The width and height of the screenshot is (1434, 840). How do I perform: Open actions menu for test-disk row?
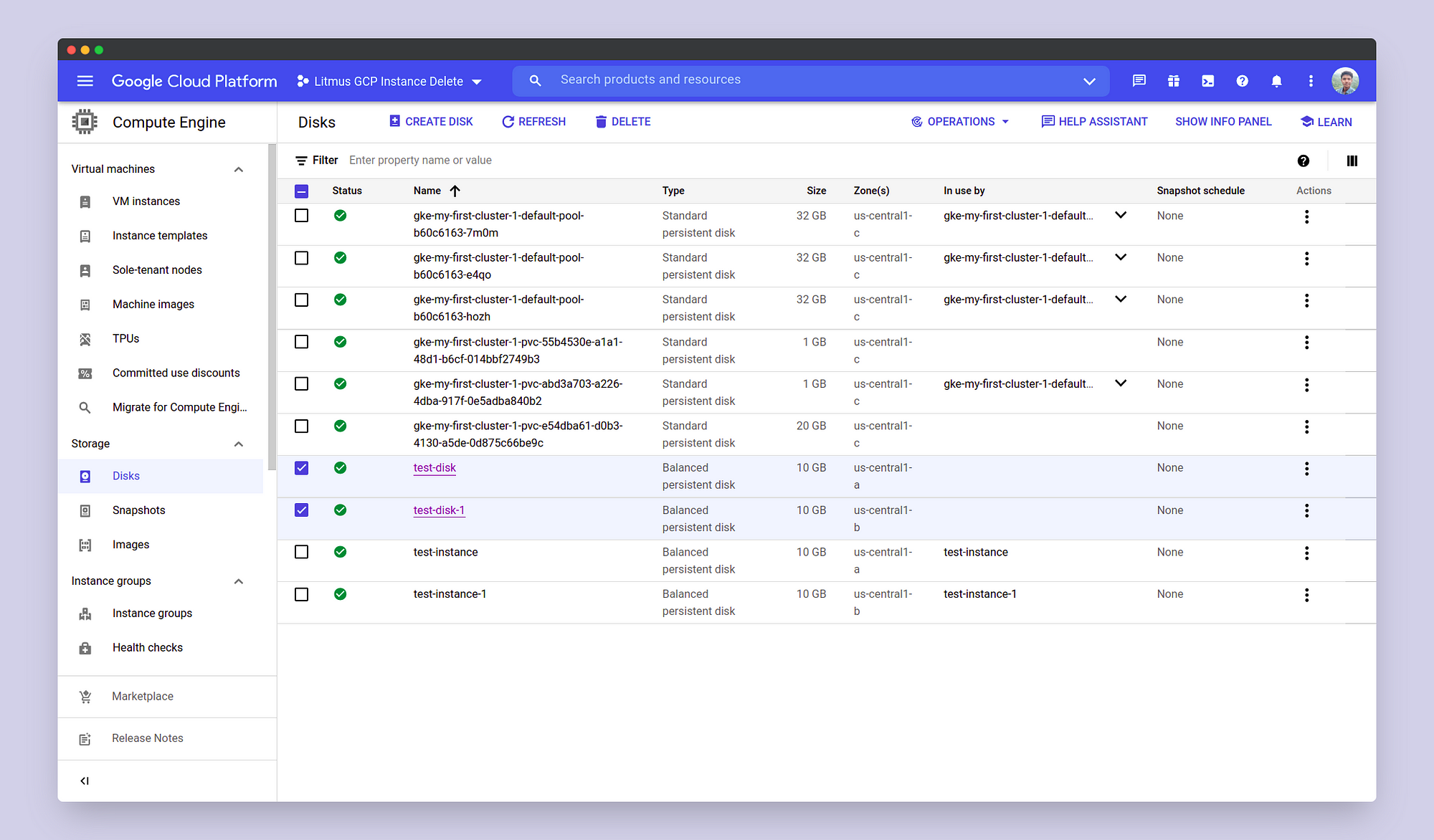[x=1306, y=469]
